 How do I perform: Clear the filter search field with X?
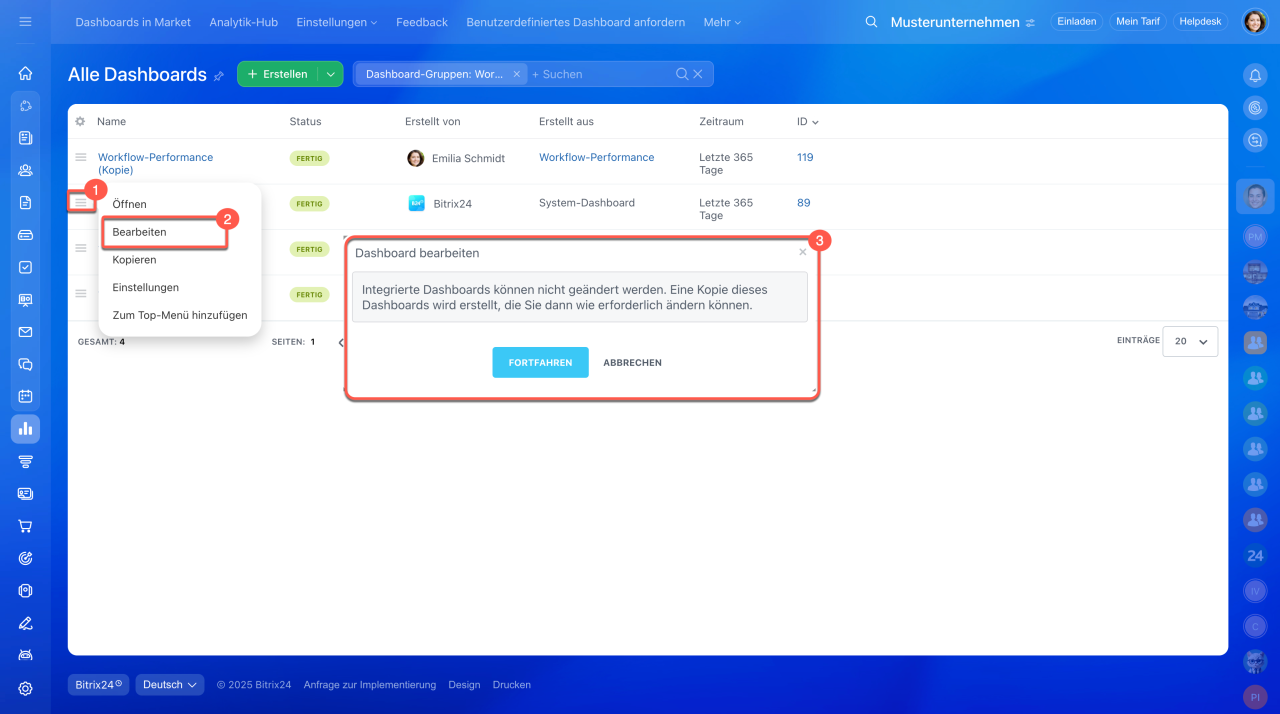point(698,74)
